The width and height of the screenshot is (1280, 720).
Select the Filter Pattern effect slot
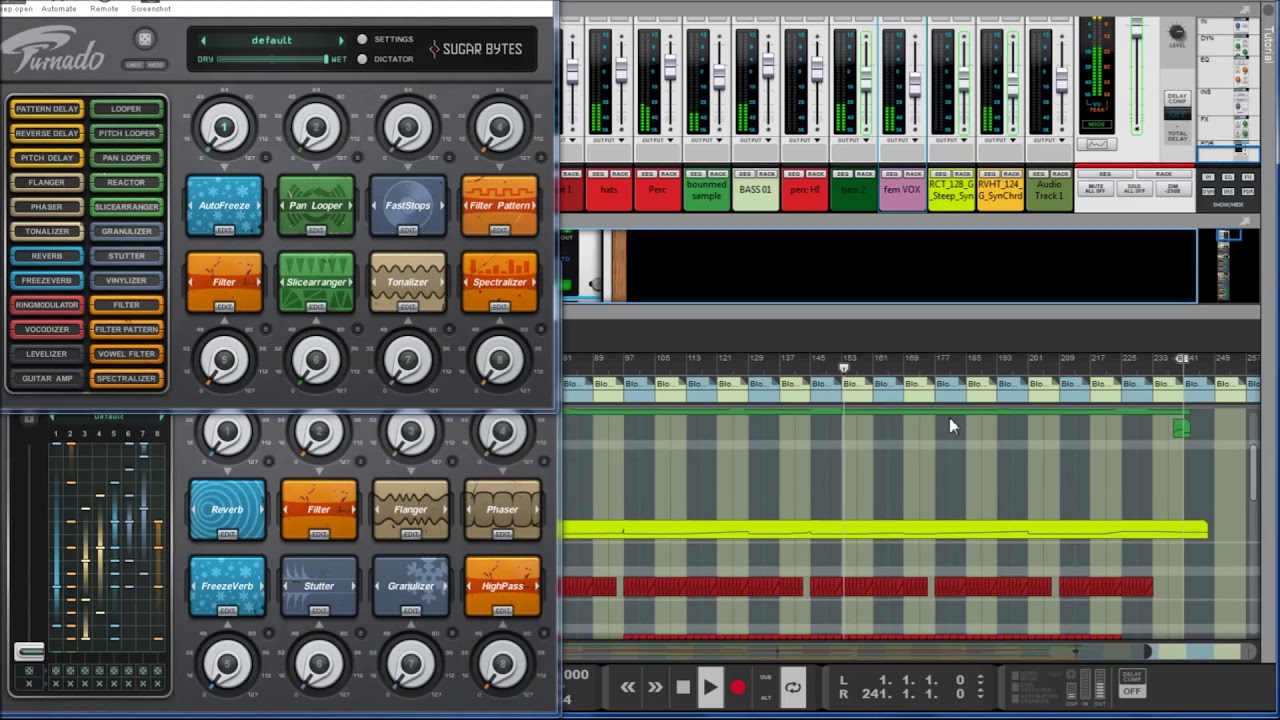[500, 205]
